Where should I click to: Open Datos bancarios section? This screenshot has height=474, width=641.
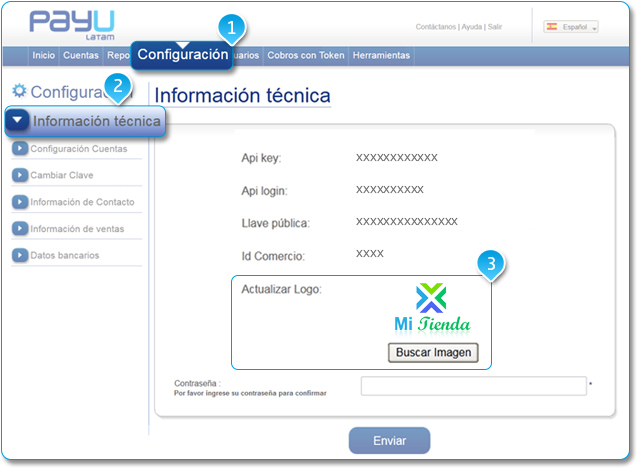(x=65, y=256)
